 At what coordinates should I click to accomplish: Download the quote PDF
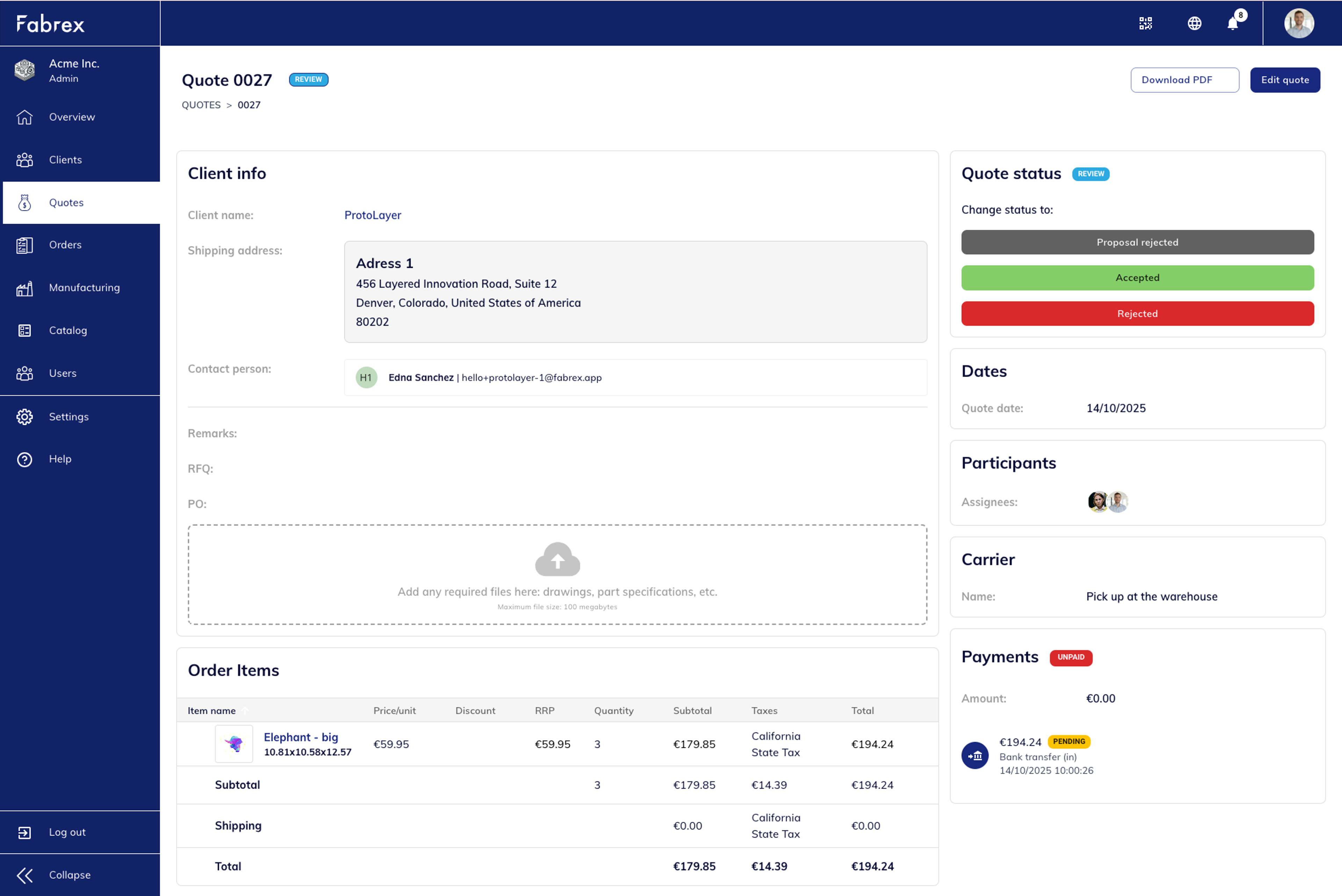tap(1184, 80)
